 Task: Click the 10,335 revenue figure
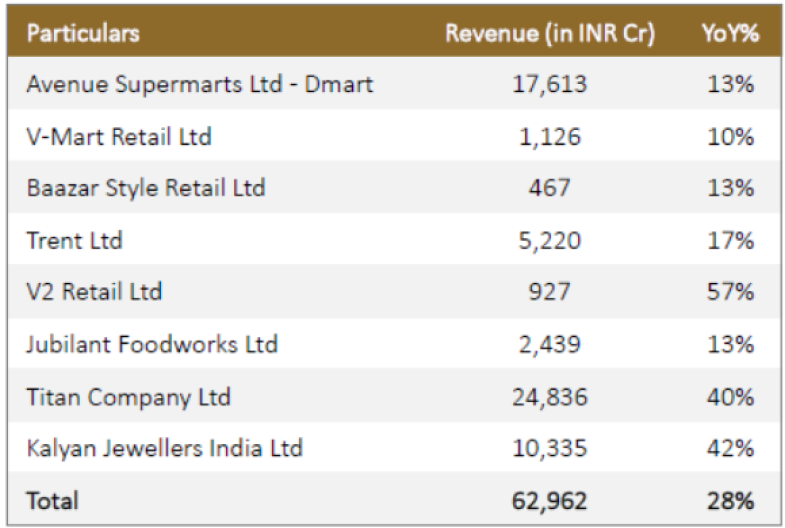550,448
